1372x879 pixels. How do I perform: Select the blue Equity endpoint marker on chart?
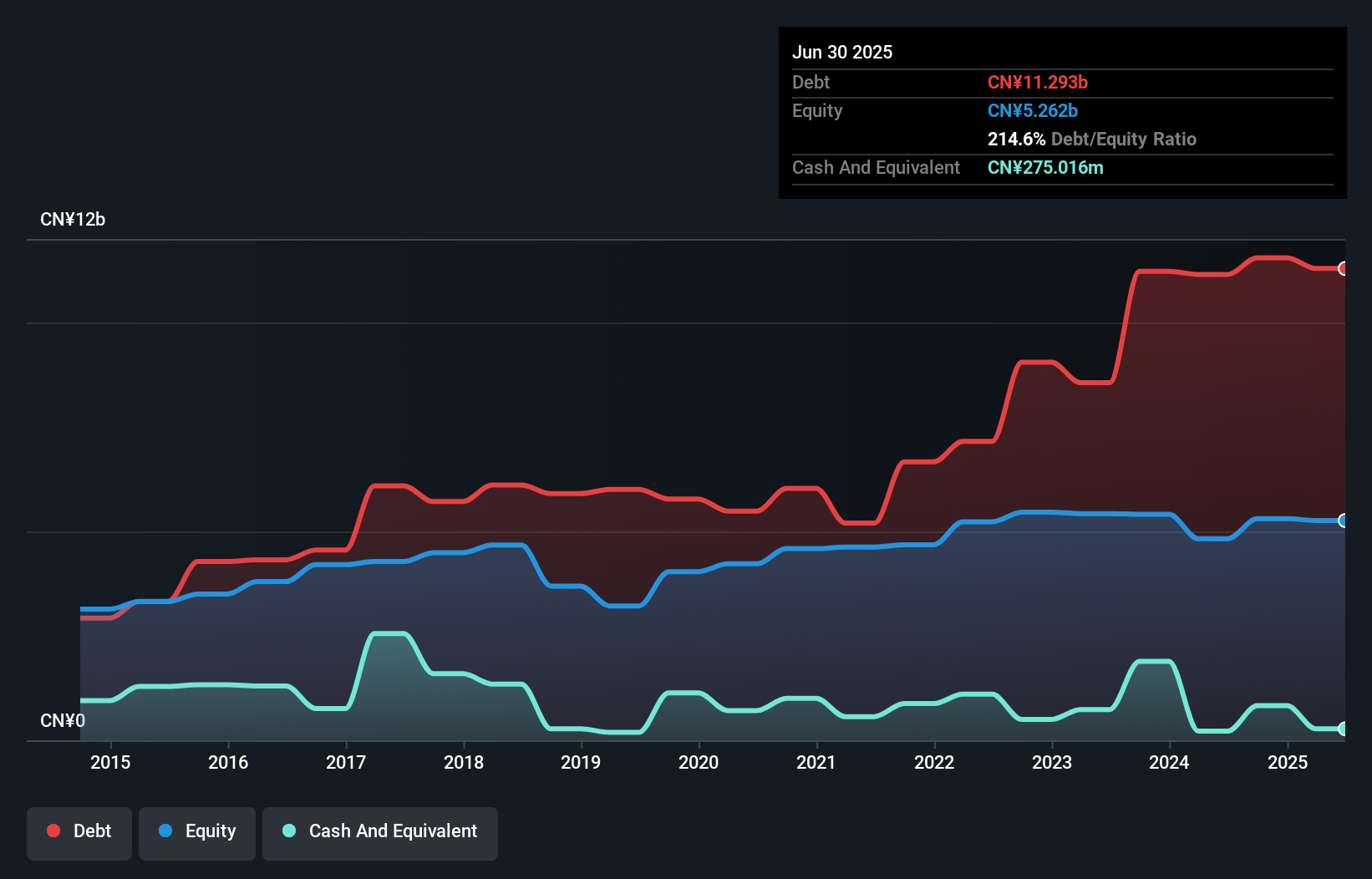1344,520
